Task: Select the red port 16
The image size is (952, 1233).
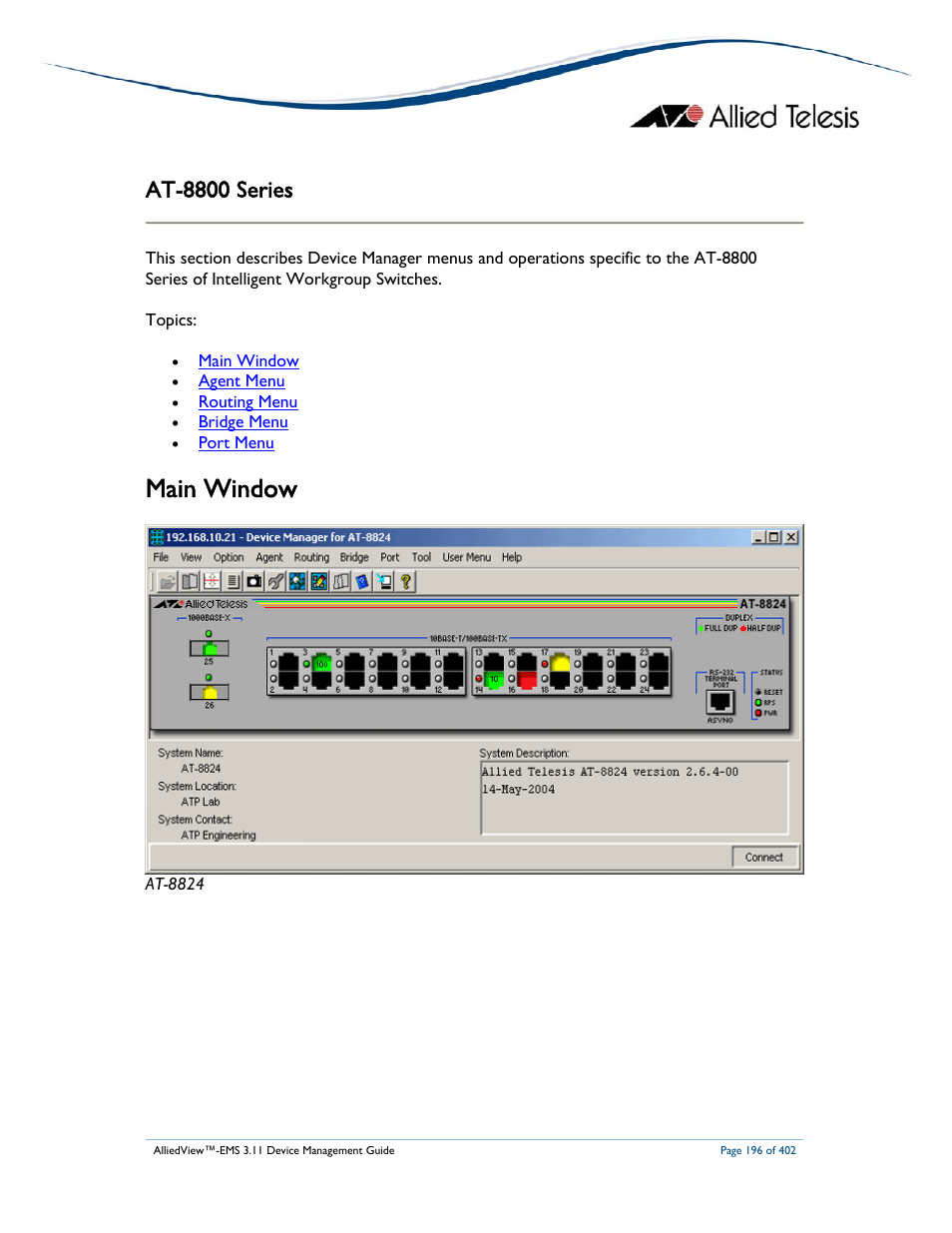Action: pyautogui.click(x=527, y=680)
